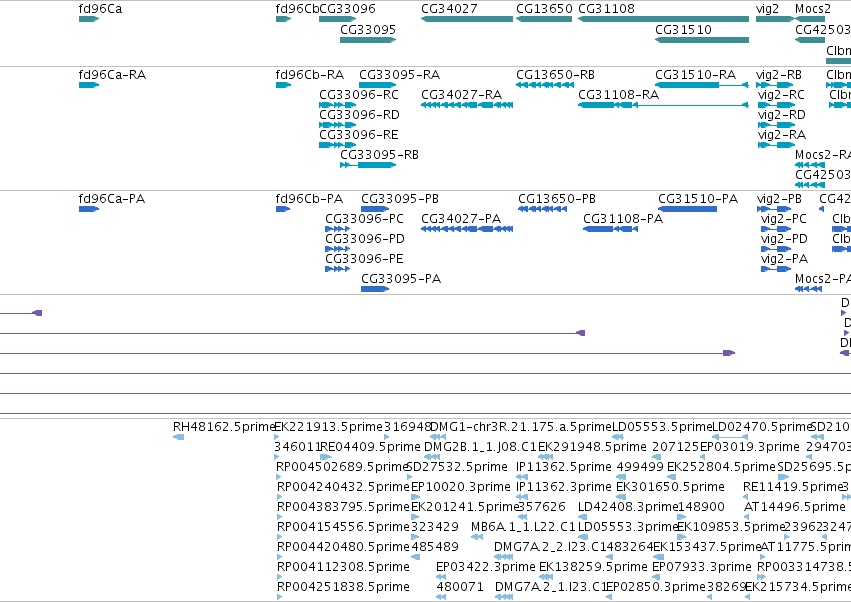
Task: Select protein fd96Ca-PA
Action: 89,209
